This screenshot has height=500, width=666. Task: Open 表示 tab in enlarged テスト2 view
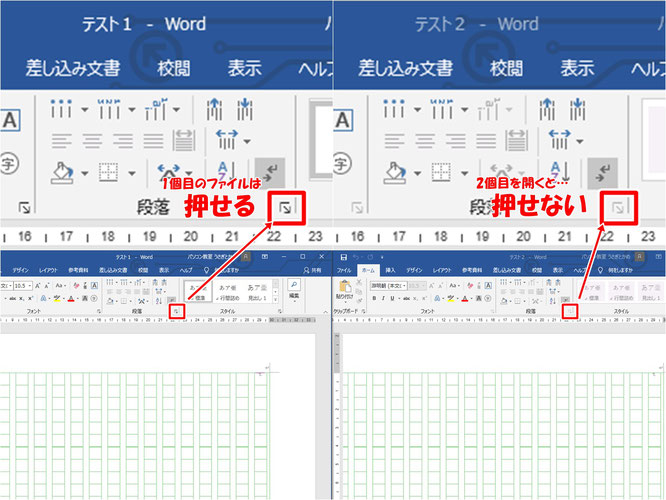click(577, 68)
